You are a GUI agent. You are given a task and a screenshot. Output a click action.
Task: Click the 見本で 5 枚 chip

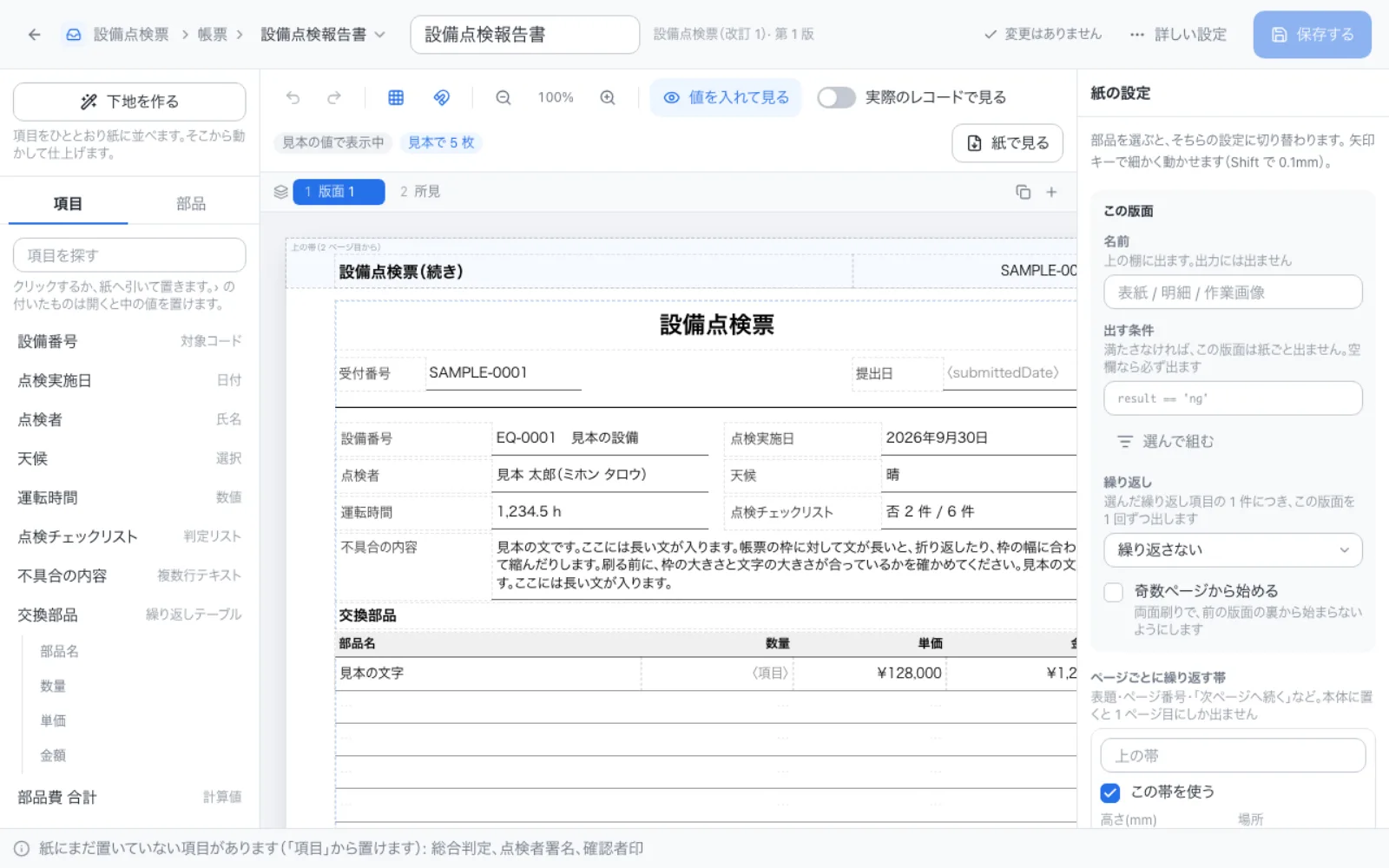coord(441,142)
